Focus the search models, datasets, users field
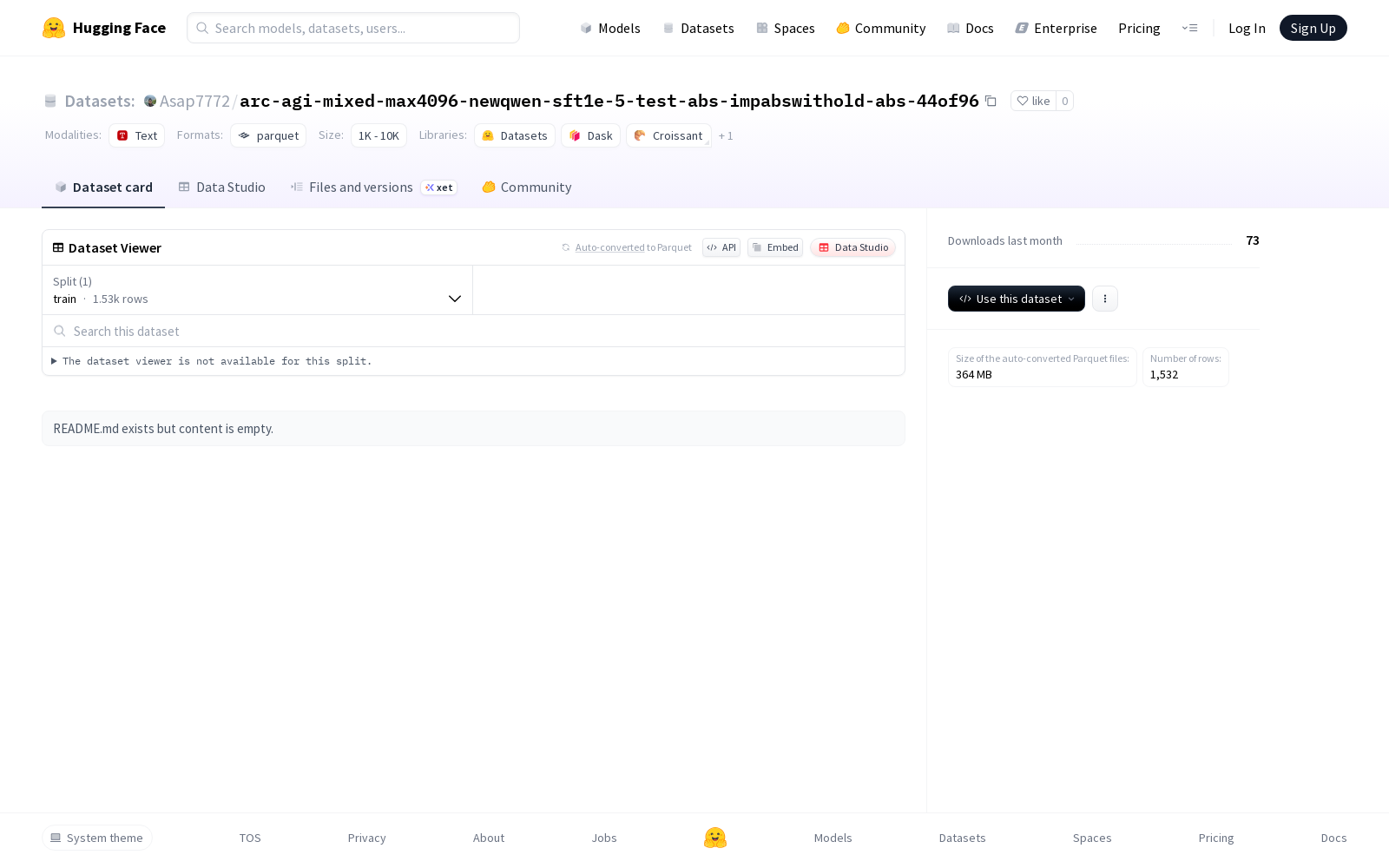 point(353,28)
